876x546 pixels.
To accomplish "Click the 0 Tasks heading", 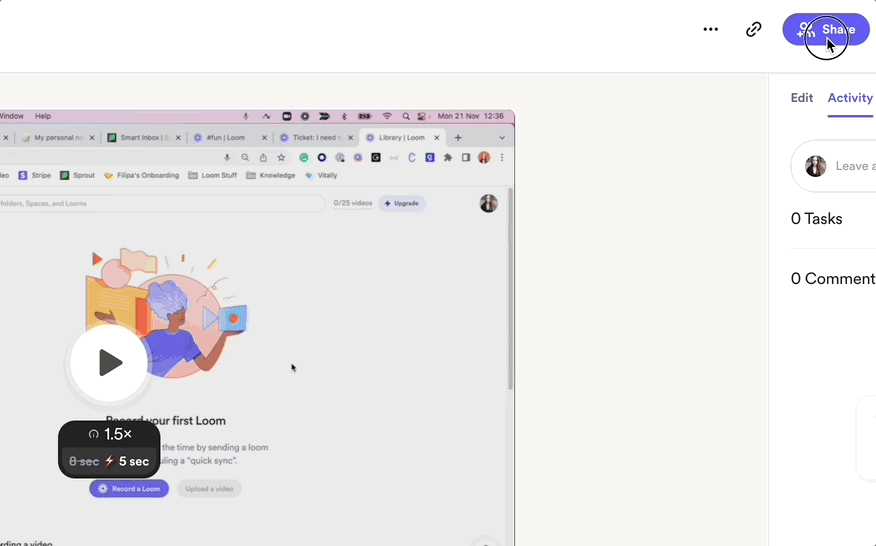I will point(816,219).
